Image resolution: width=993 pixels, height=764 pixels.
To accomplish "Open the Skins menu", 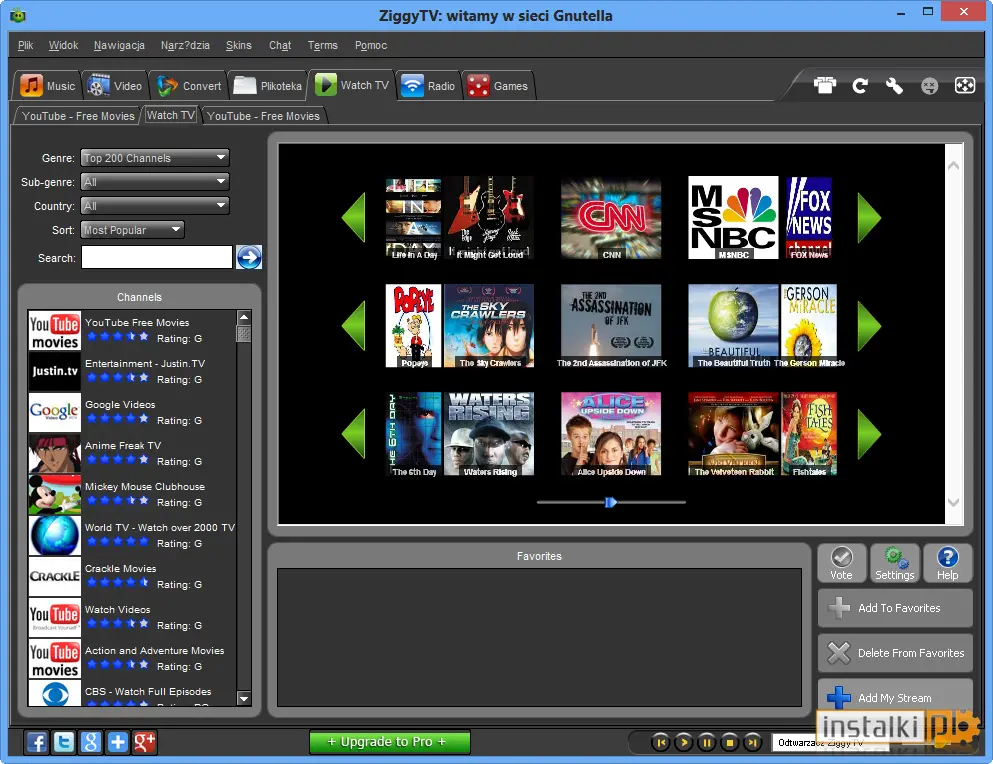I will coord(239,46).
